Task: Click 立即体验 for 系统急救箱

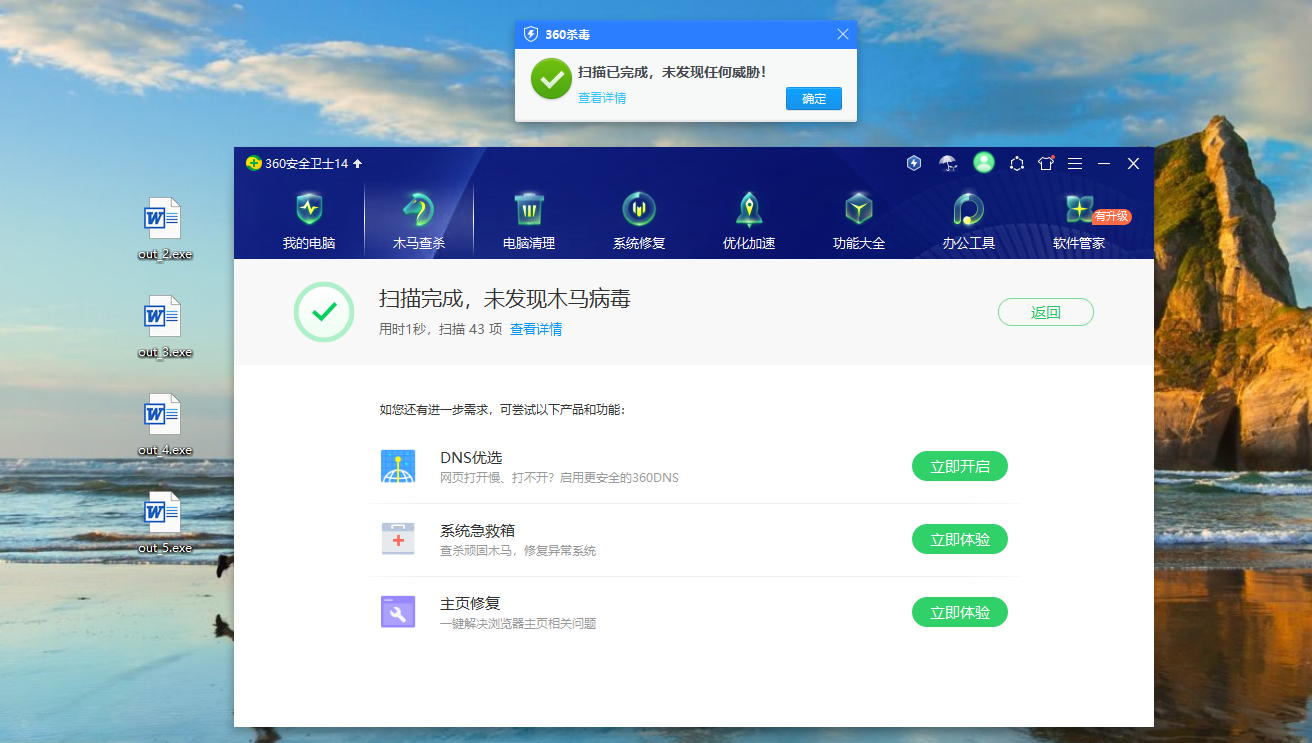Action: [x=959, y=539]
